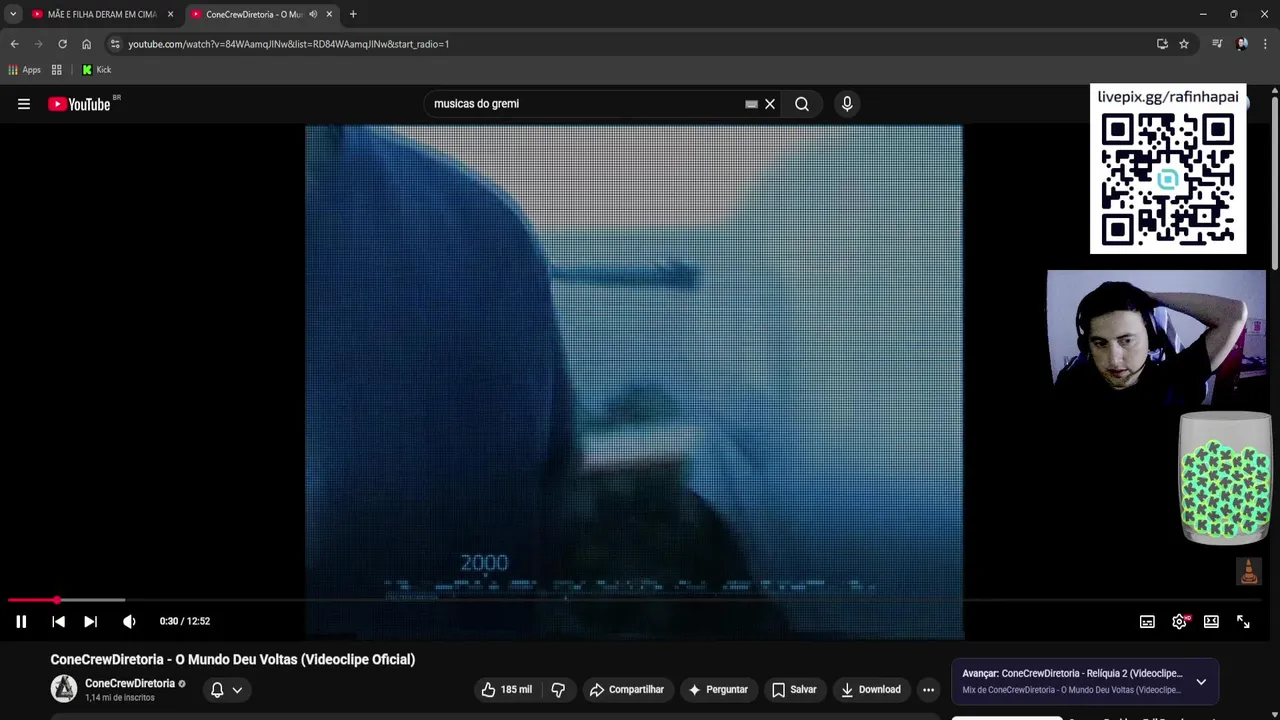
Task: Open the browser profile avatar
Action: coord(1242,44)
